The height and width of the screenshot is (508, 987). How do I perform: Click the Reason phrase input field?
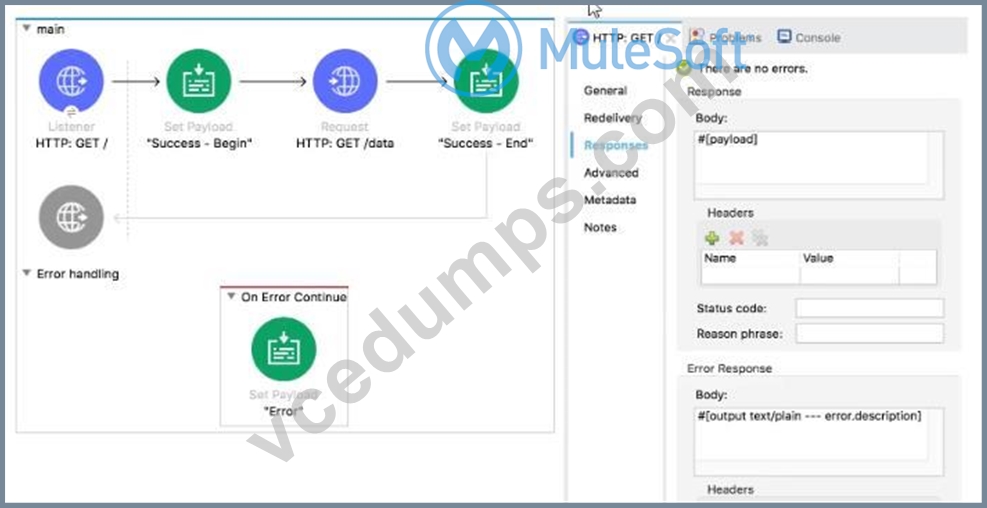[x=869, y=334]
